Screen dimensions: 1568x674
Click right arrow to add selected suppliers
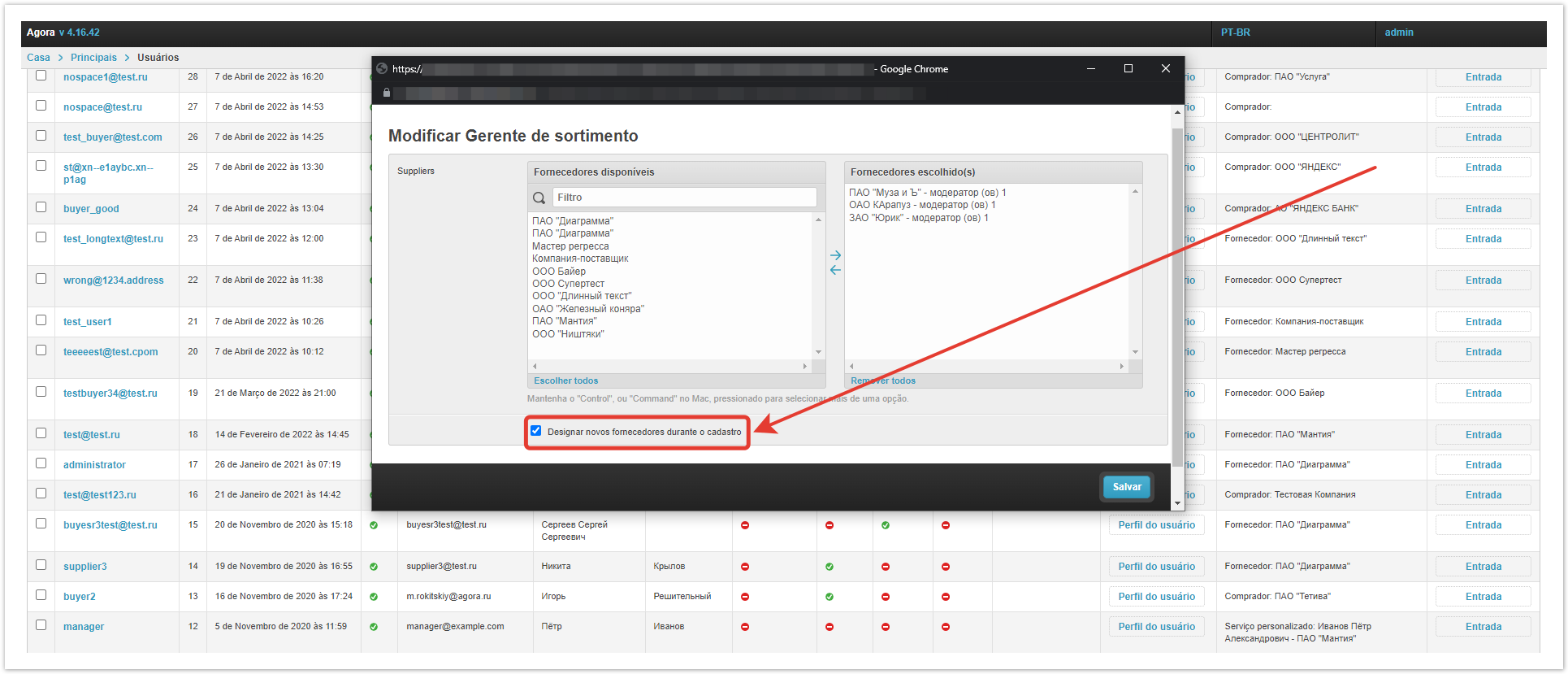835,255
